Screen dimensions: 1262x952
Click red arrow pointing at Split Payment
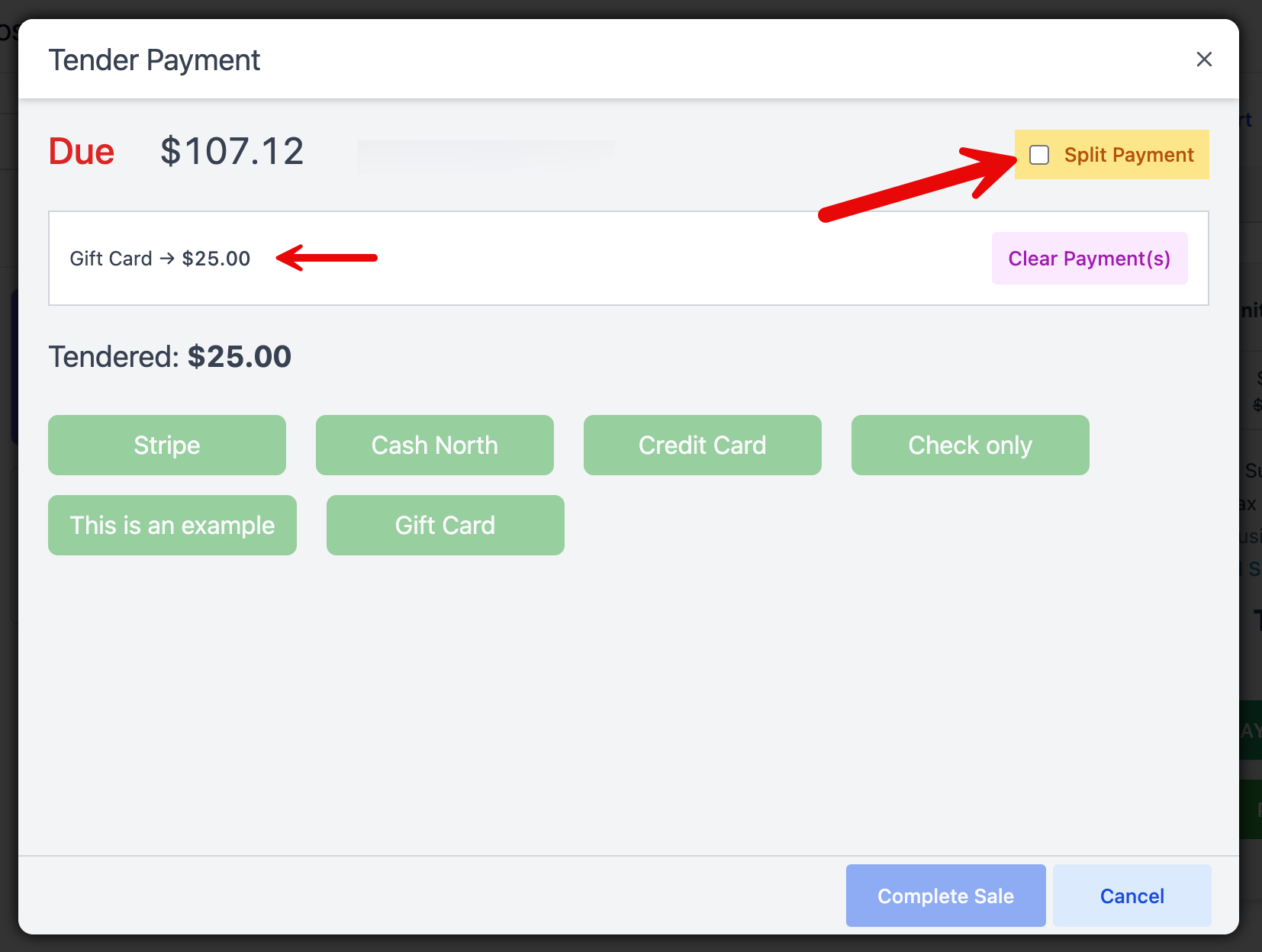tap(916, 183)
